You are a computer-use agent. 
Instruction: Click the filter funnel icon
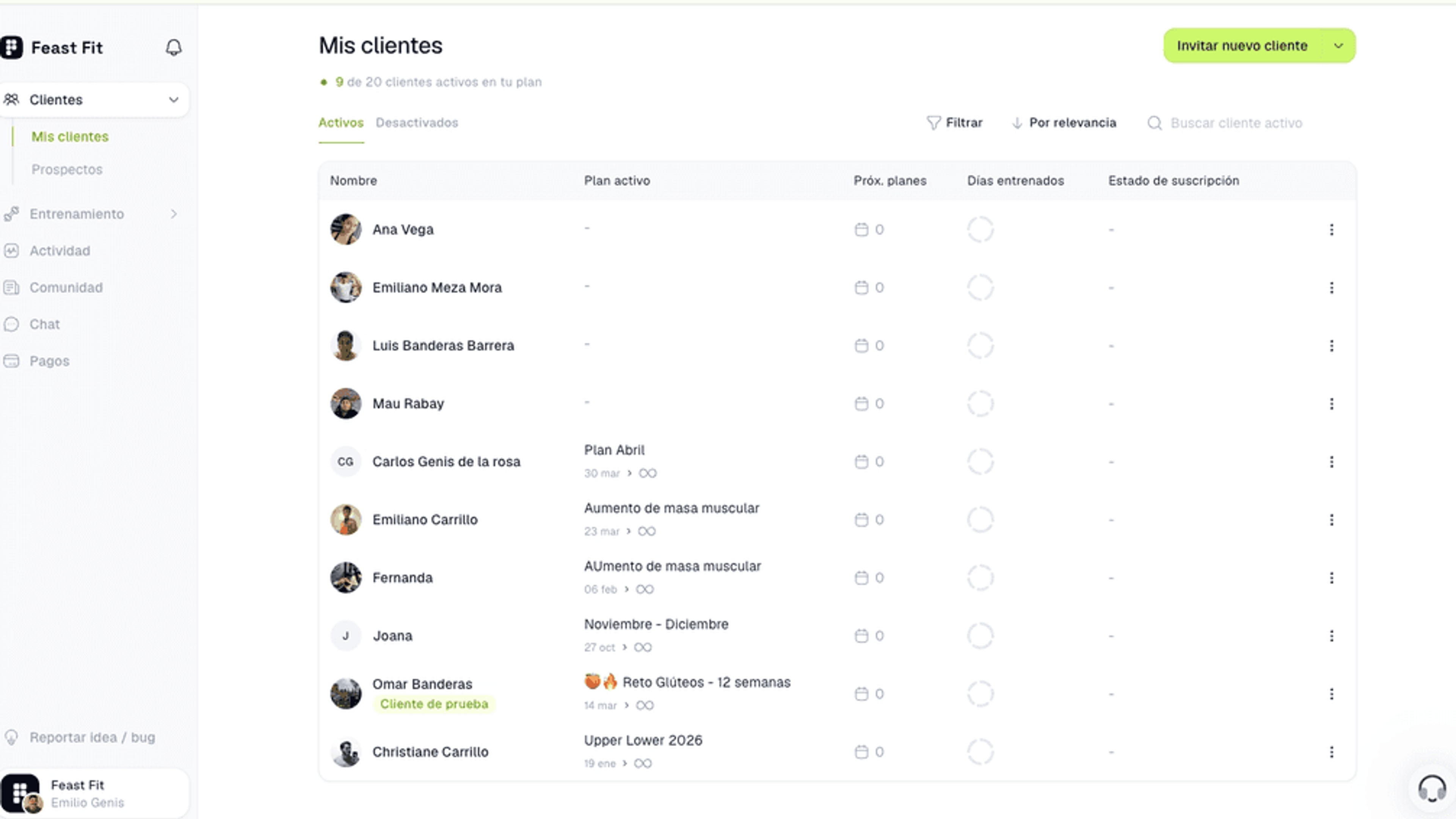(933, 122)
